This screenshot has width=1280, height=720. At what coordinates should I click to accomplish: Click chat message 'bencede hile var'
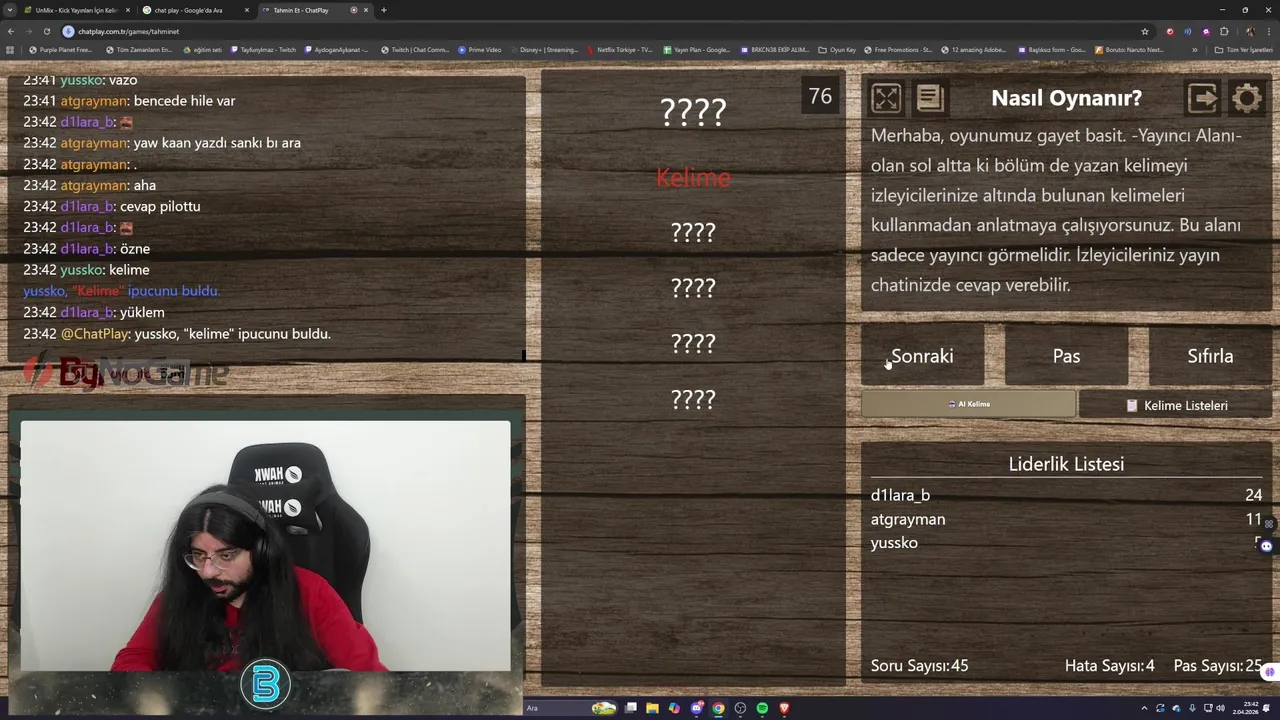click(x=184, y=101)
